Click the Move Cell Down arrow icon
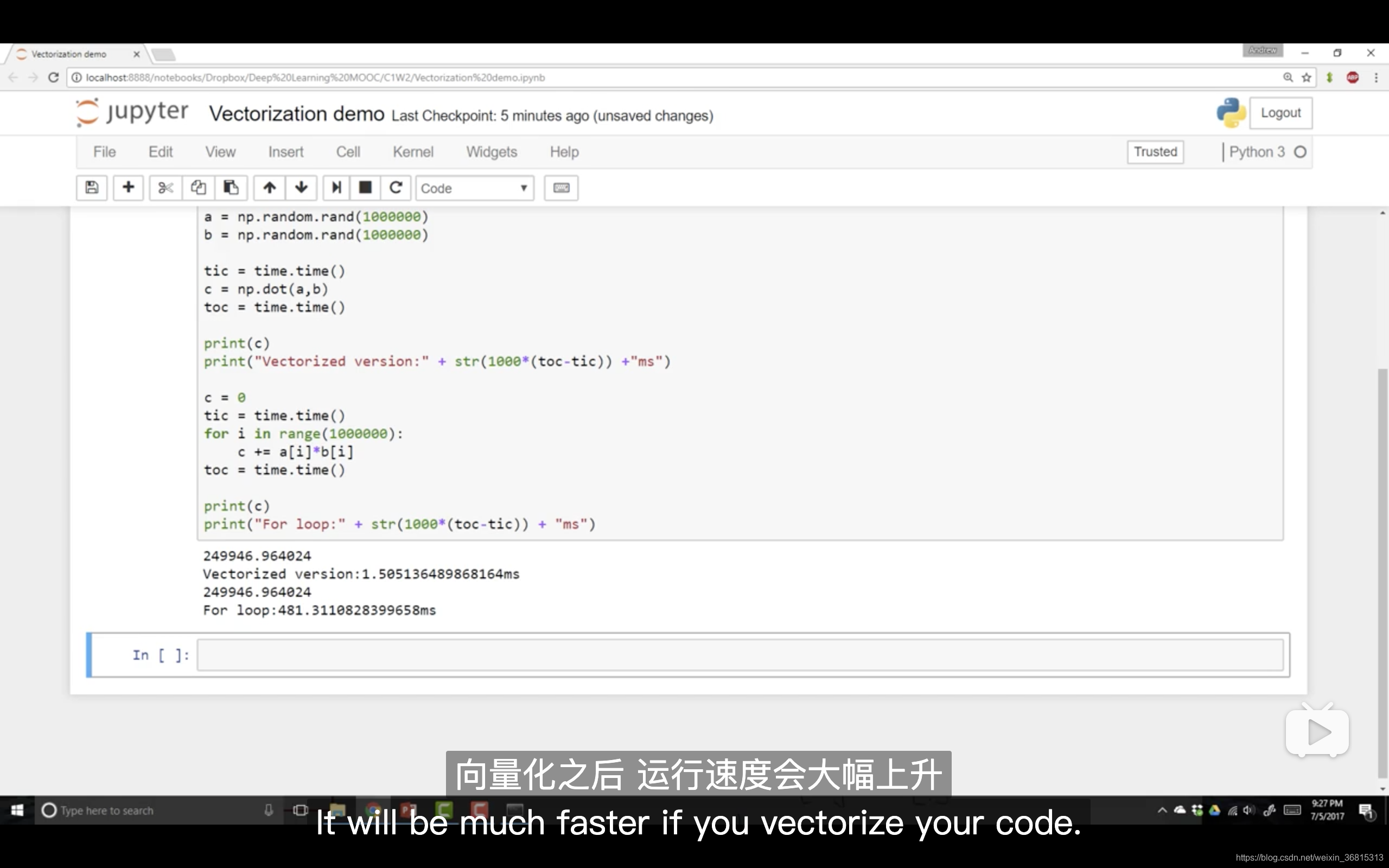The height and width of the screenshot is (868, 1389). pyautogui.click(x=300, y=188)
